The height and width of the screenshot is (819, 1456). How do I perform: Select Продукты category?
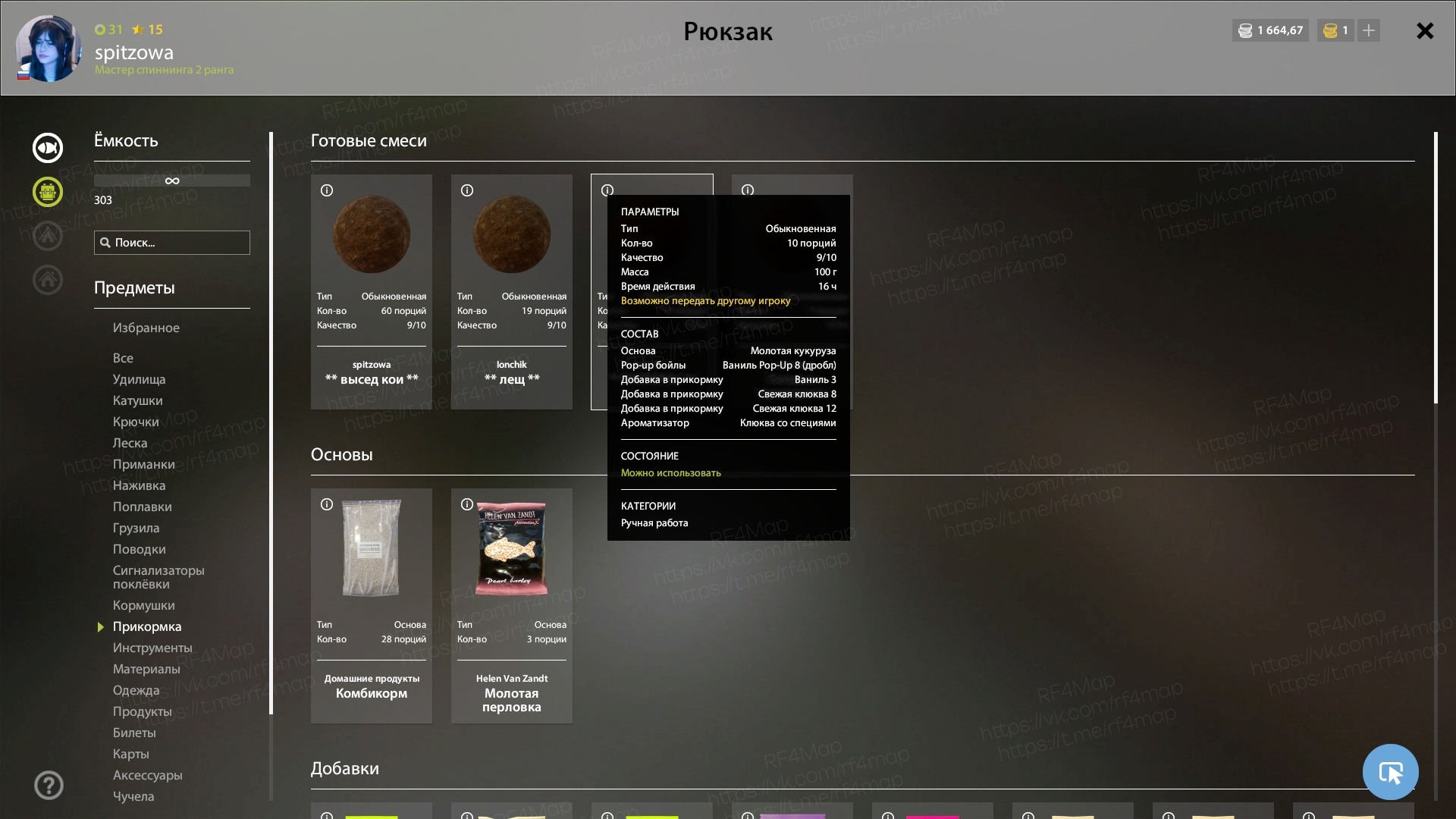coord(143,711)
